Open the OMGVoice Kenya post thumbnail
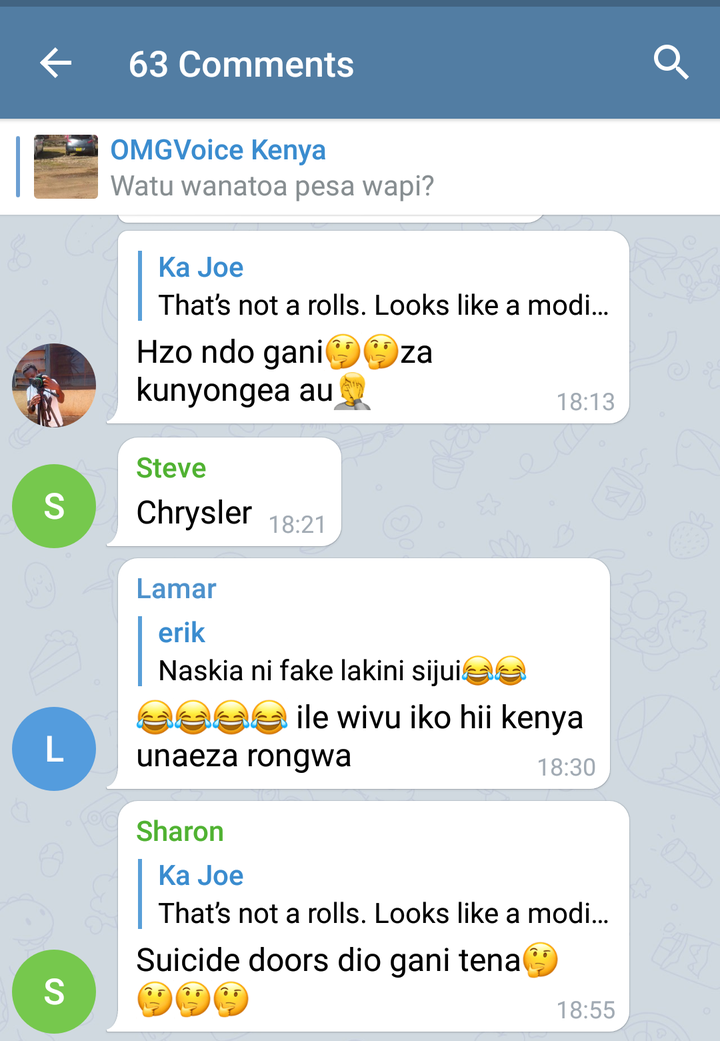 click(66, 167)
